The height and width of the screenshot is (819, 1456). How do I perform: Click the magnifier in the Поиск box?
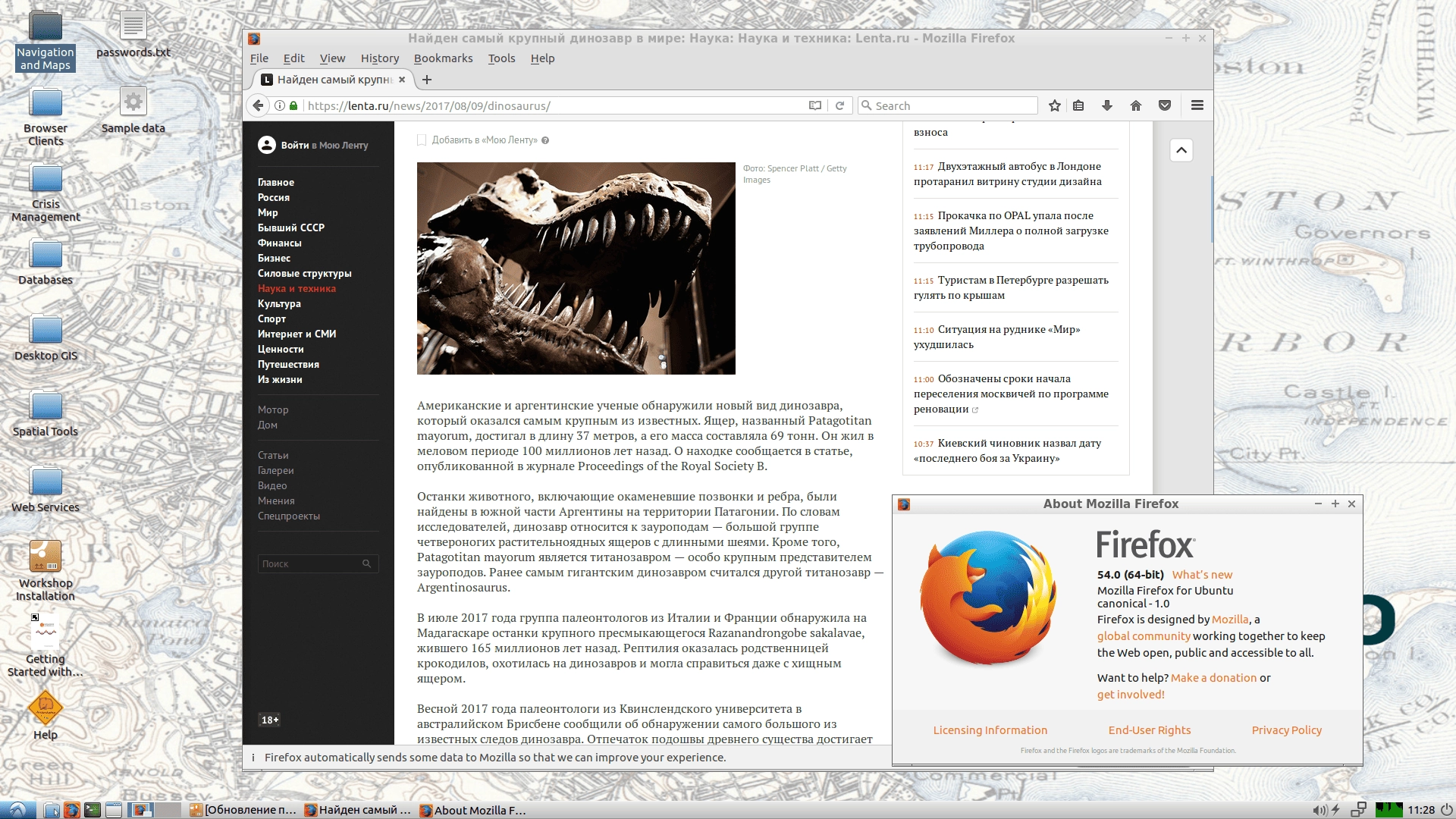[x=366, y=563]
